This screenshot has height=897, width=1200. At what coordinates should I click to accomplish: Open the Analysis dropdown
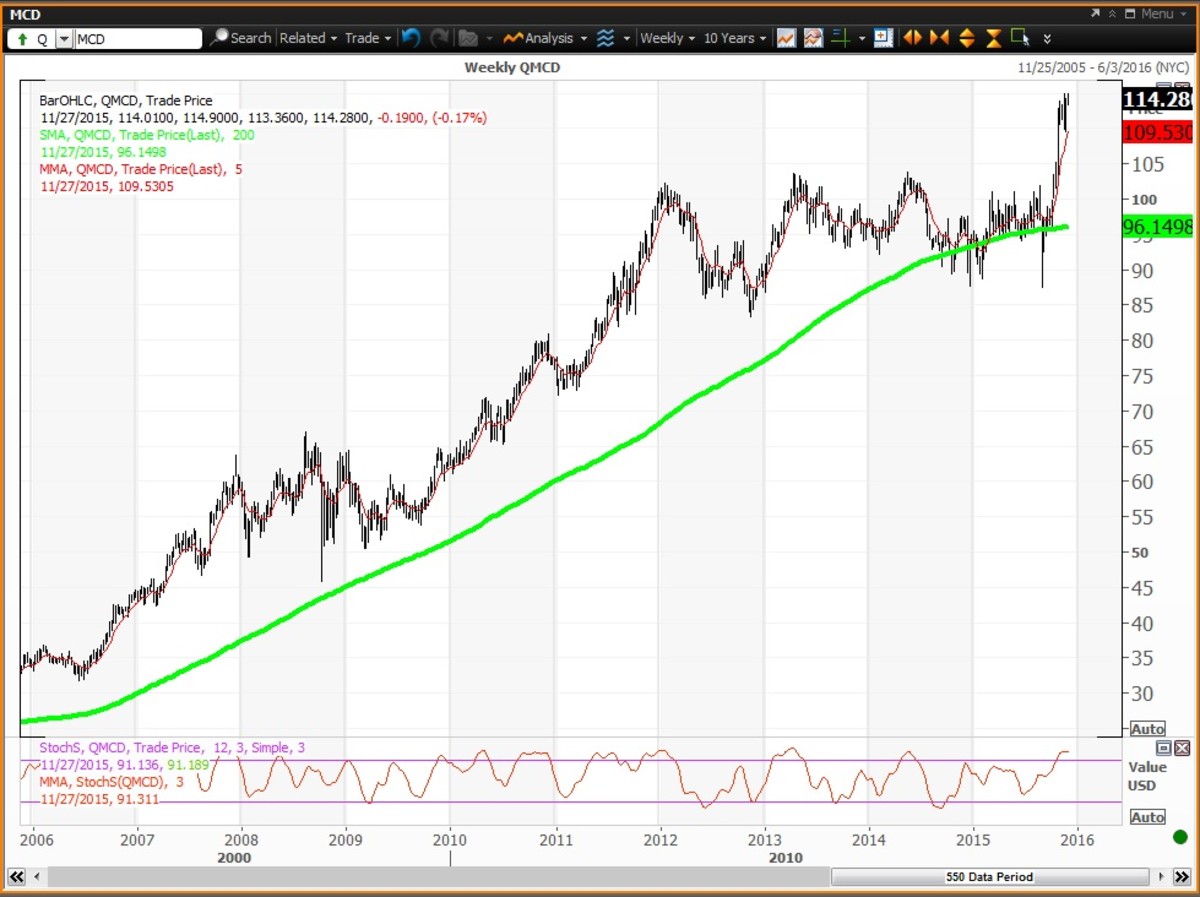pyautogui.click(x=547, y=38)
